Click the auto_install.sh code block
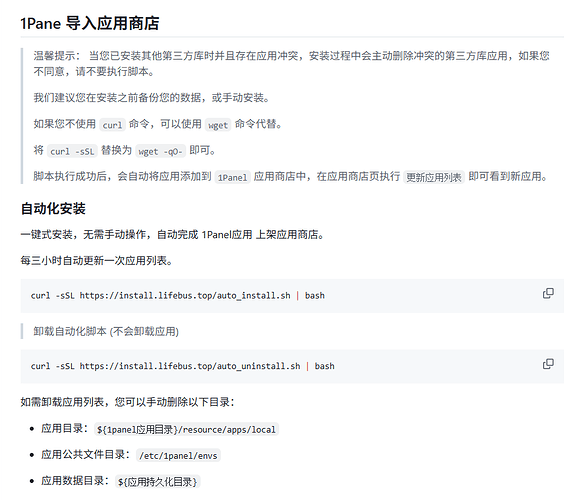The width and height of the screenshot is (585, 500). [292, 296]
